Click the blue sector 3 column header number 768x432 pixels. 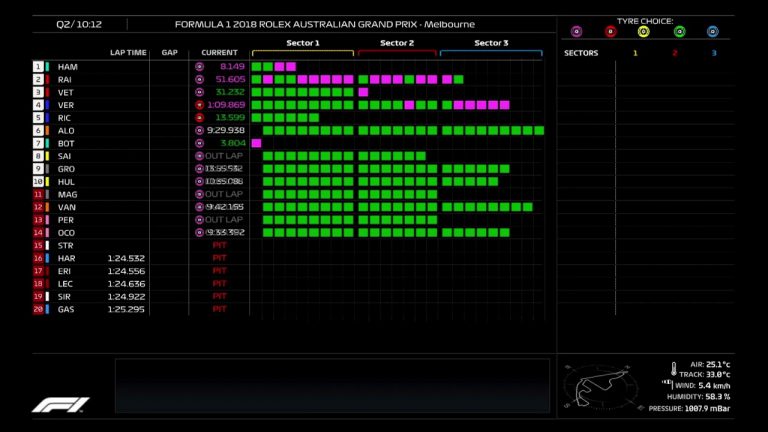point(714,53)
